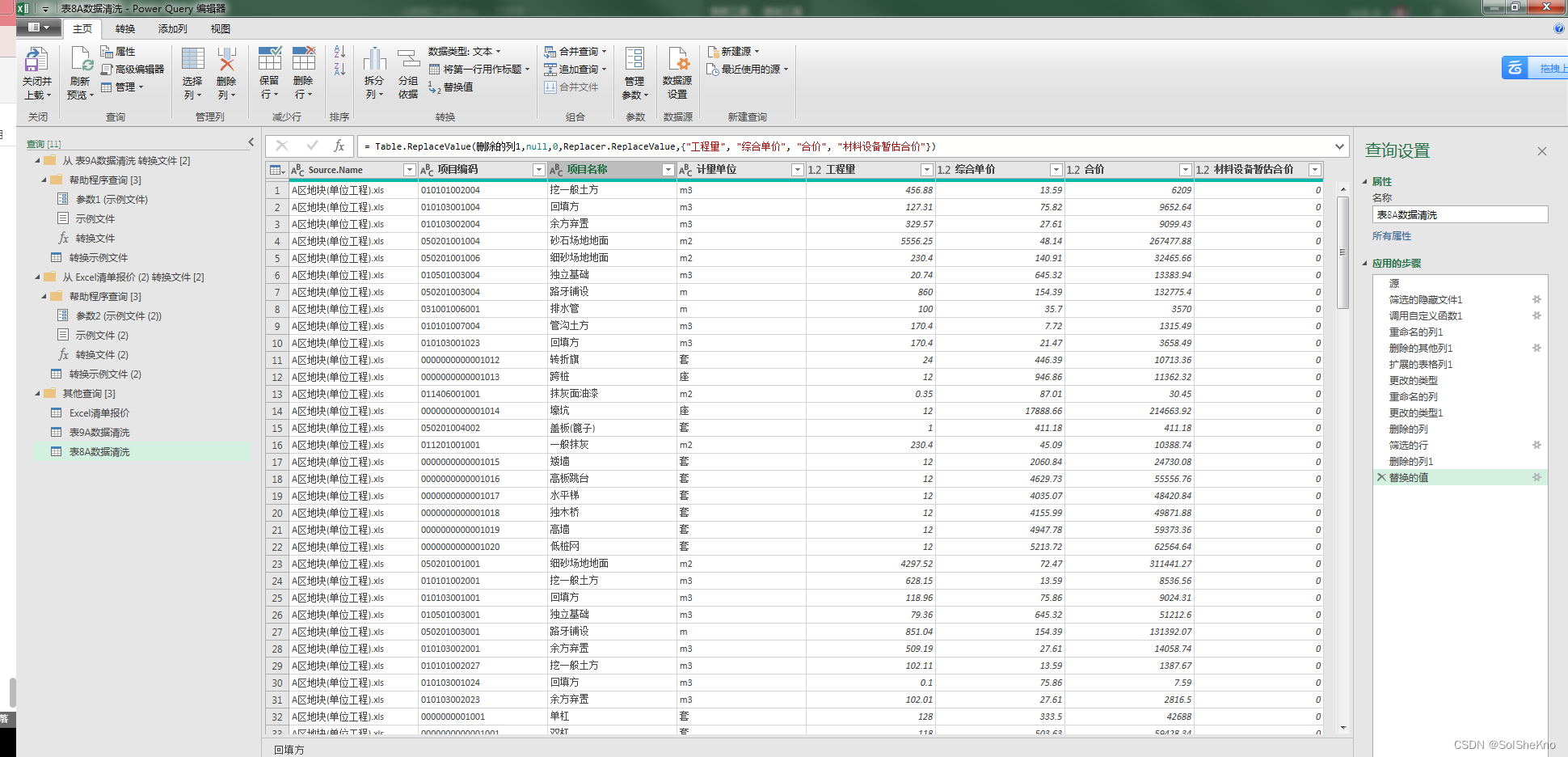This screenshot has width=1568, height=757.
Task: Click the gear icon beside 筛选的行 step
Action: [1536, 445]
